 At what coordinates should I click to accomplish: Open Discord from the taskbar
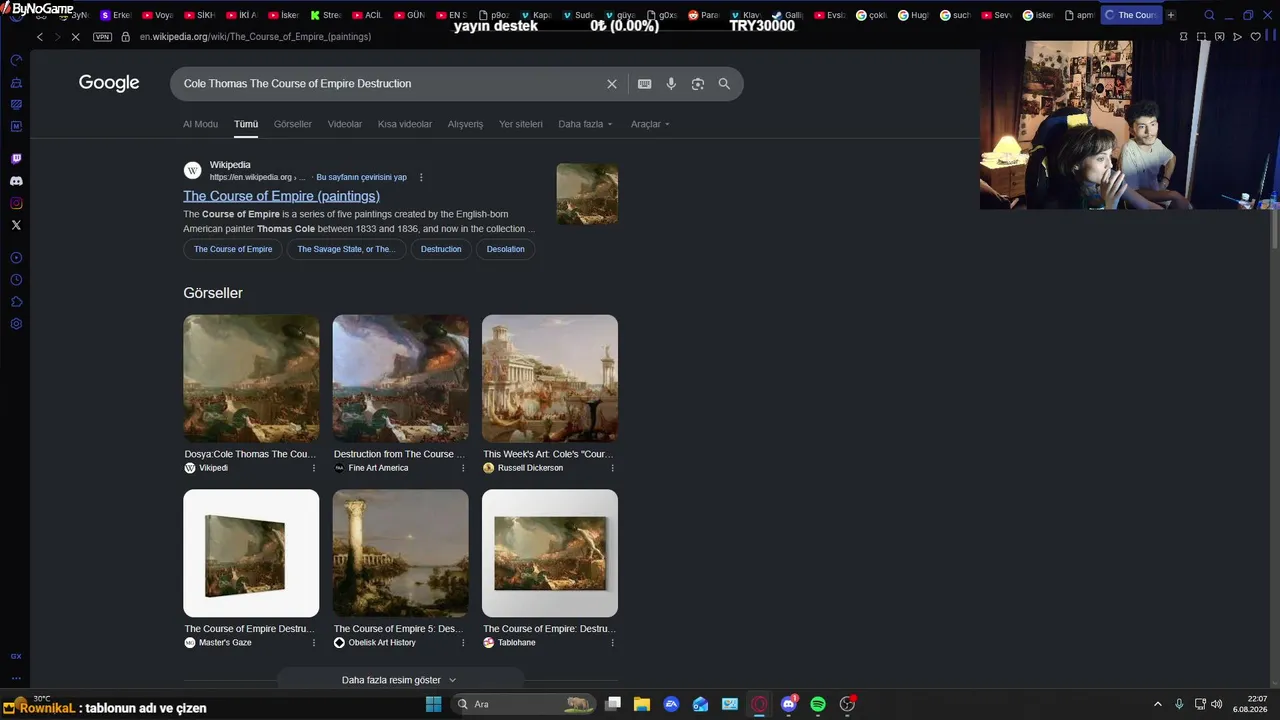pos(789,704)
